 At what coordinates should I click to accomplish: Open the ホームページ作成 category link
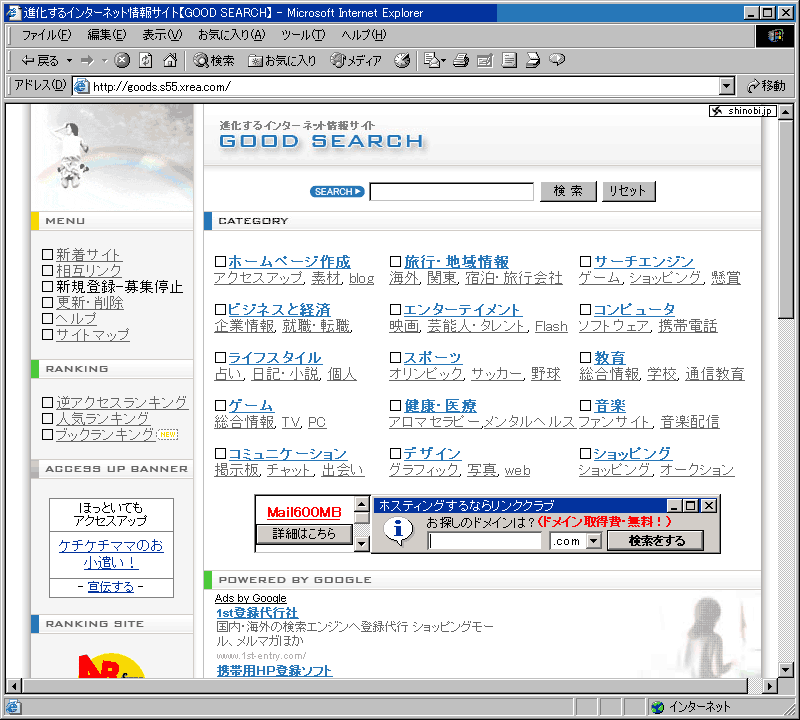[x=289, y=262]
